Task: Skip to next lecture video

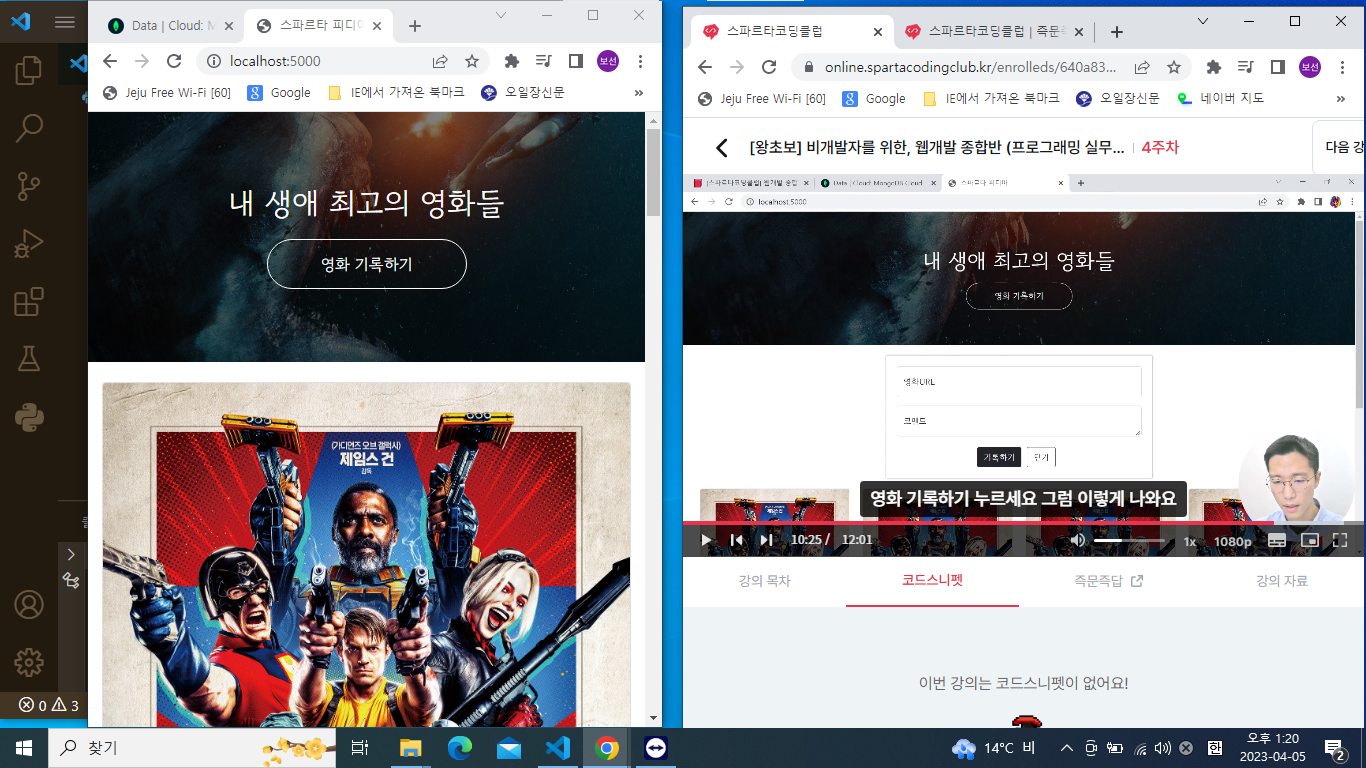Action: coord(767,540)
